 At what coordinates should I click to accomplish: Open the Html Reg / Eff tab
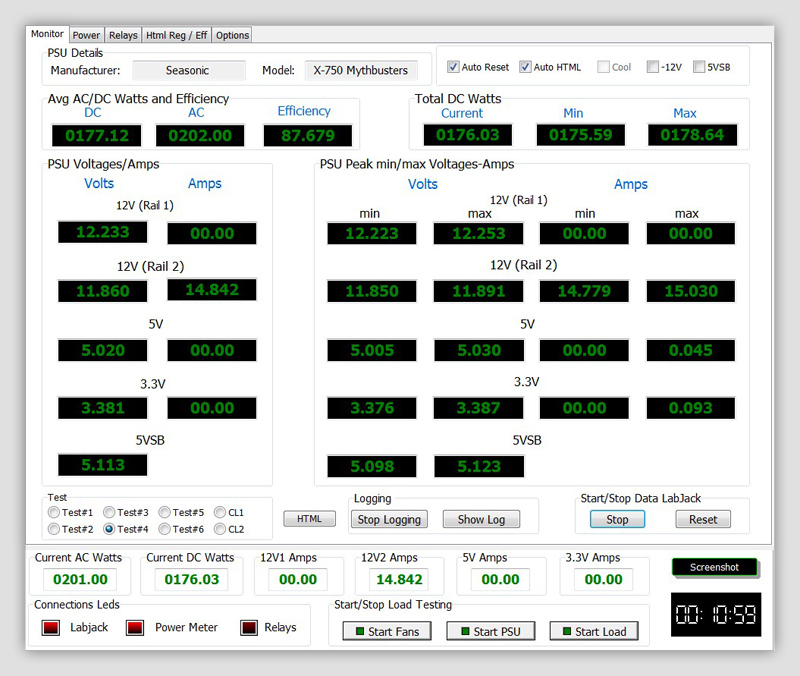(176, 35)
